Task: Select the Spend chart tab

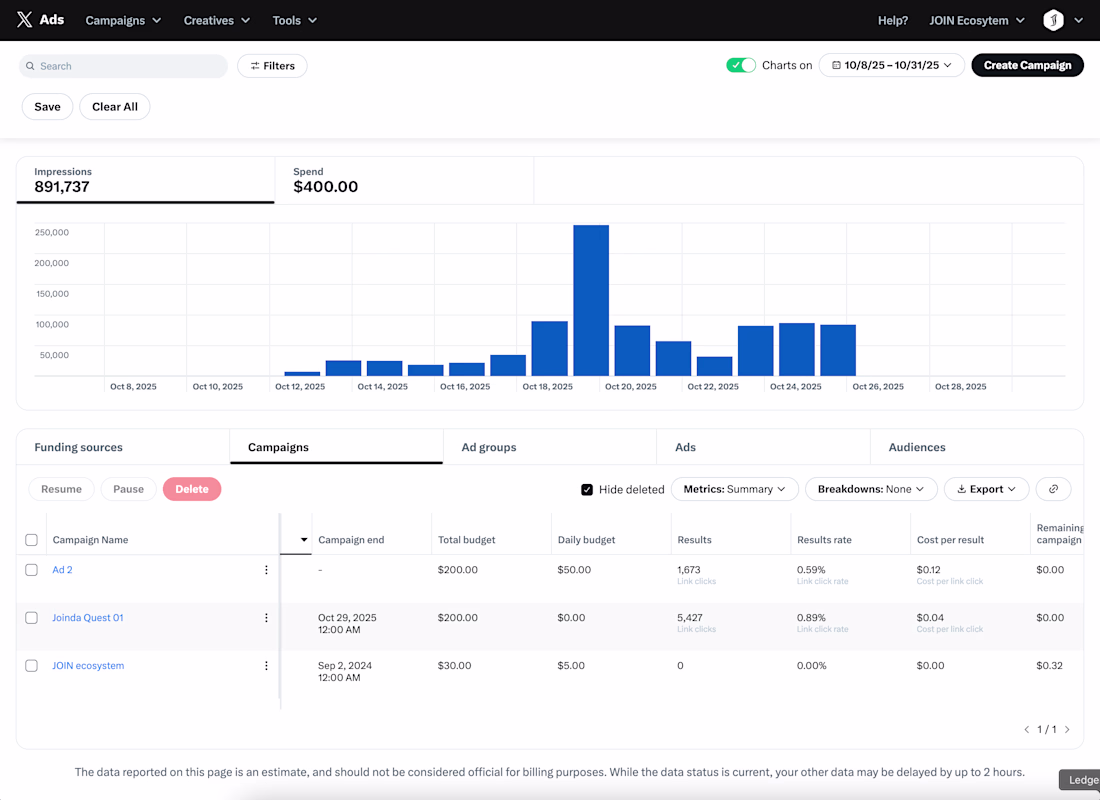Action: (x=404, y=180)
